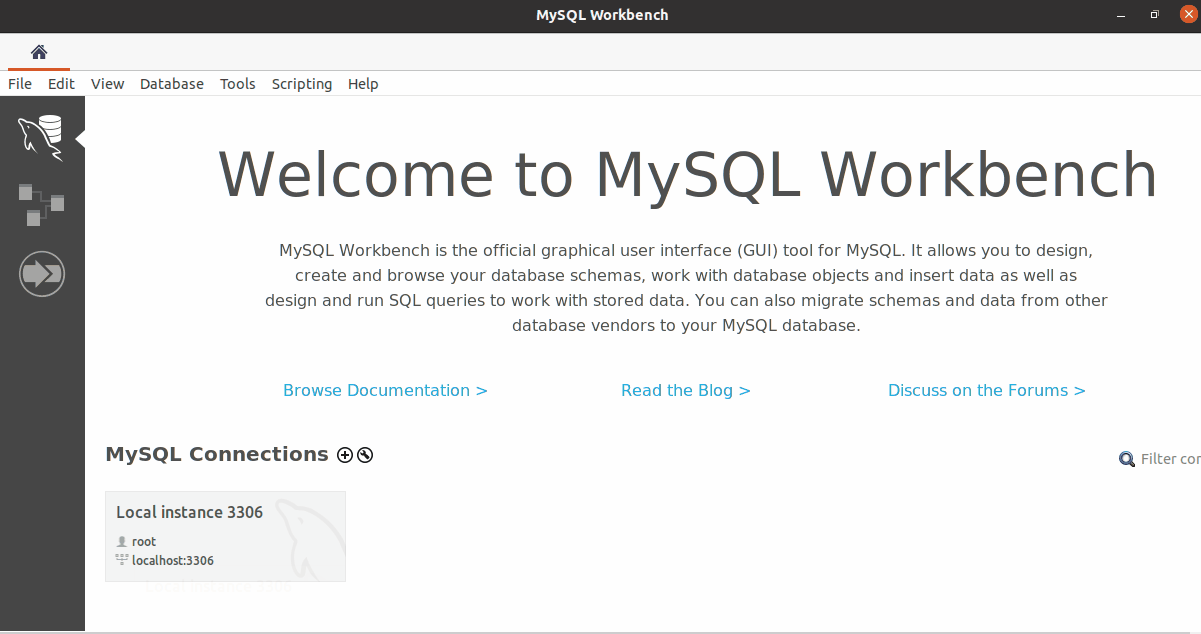Screen dimensions: 1201x634
Task: Follow the Browse Documentation link
Action: (x=385, y=390)
